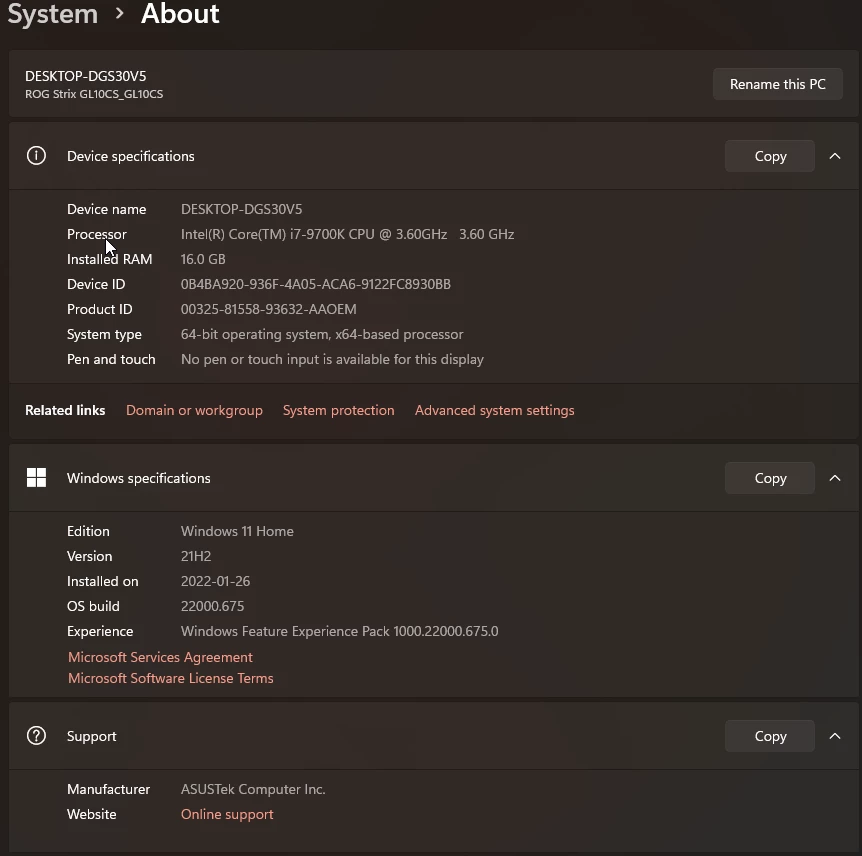Click the 64-bit operating system value

point(322,334)
